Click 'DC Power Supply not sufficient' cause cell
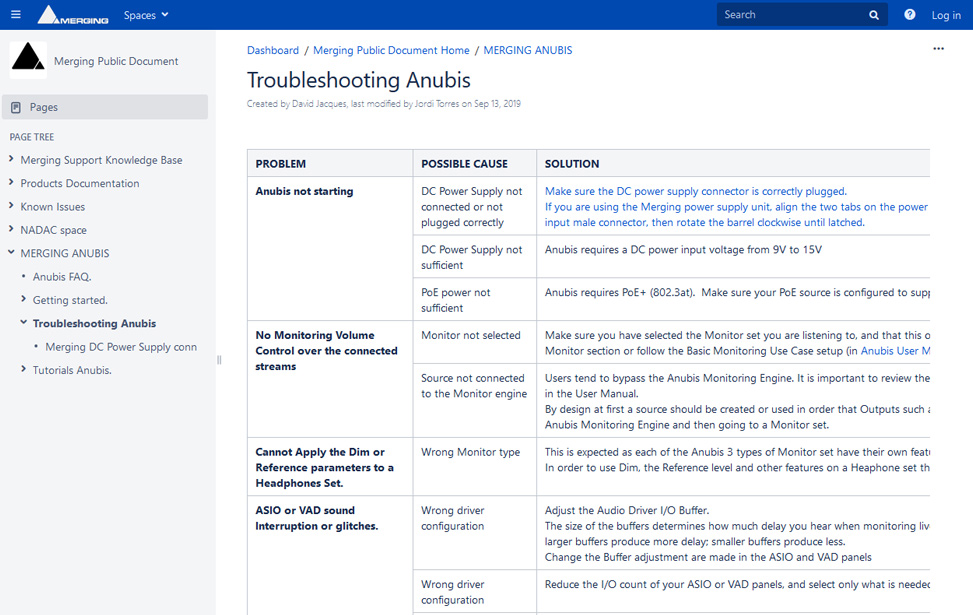 [x=475, y=256]
